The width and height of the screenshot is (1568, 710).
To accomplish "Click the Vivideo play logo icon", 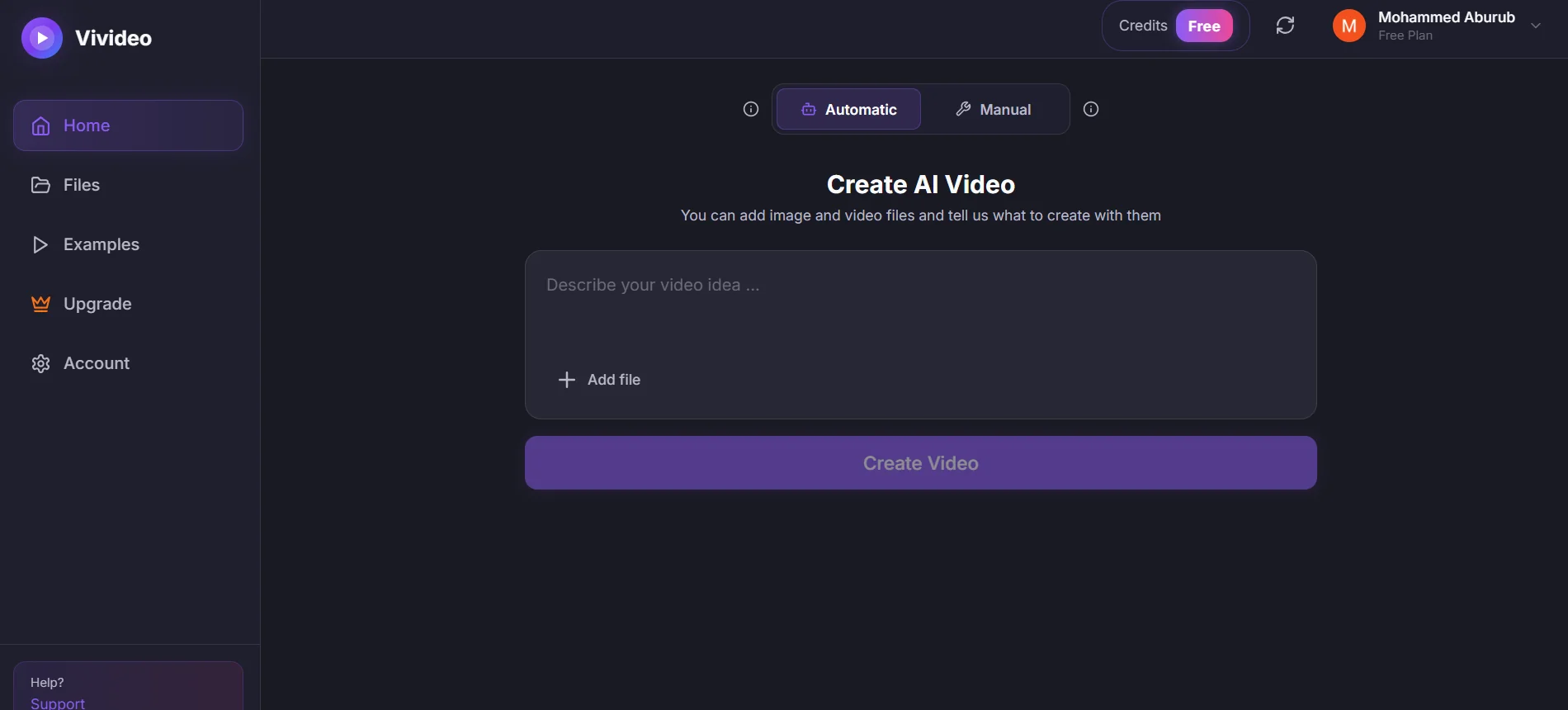I will (42, 38).
